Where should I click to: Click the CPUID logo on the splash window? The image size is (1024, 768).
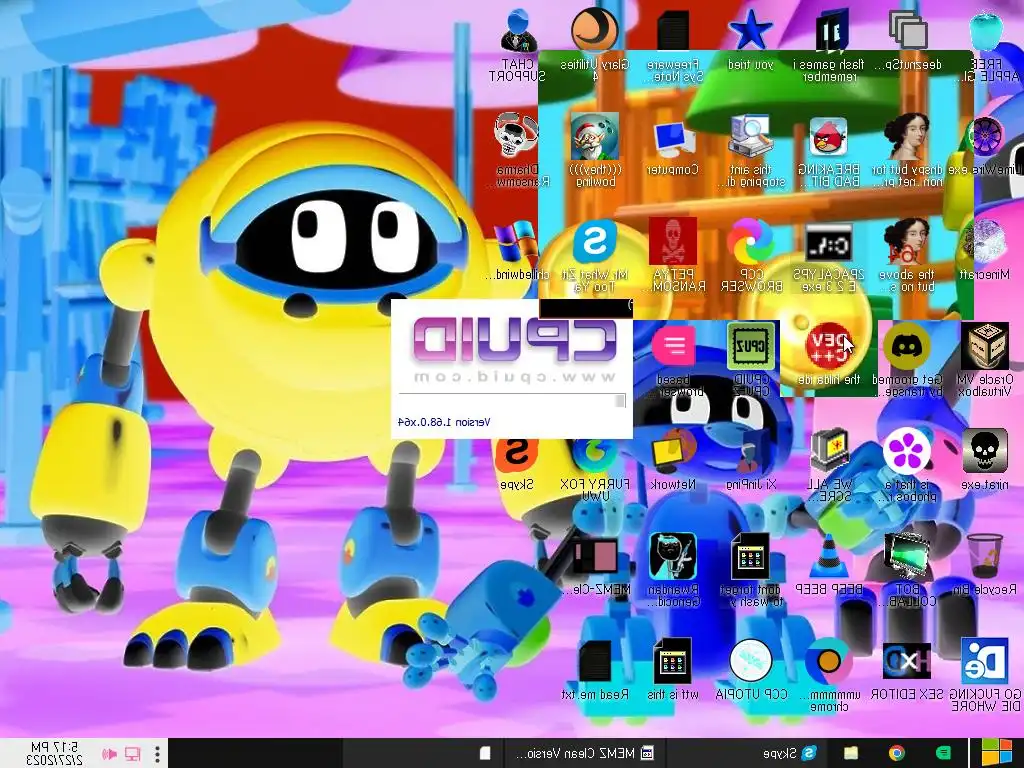coord(515,341)
